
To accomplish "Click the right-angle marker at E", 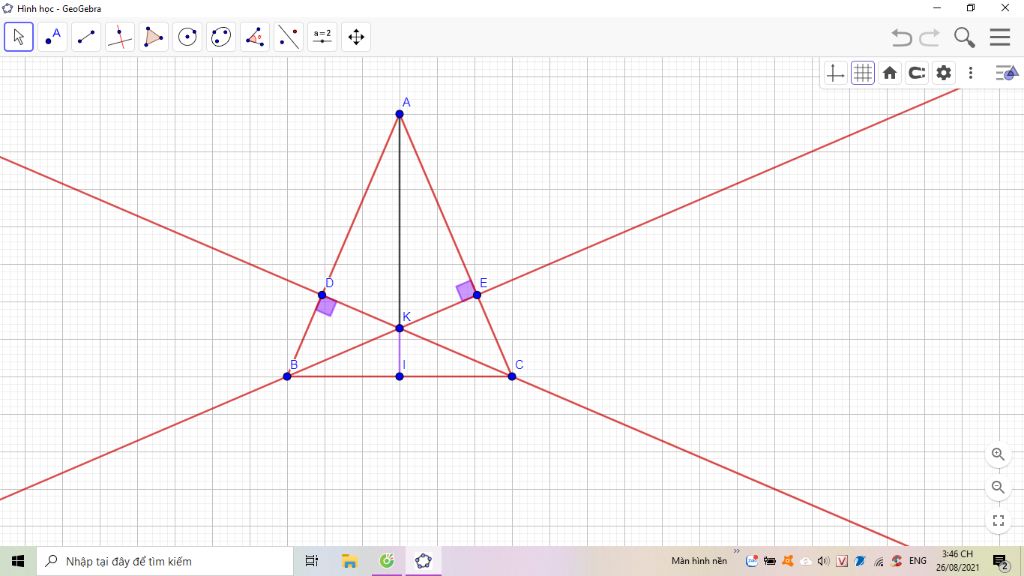I will (466, 291).
